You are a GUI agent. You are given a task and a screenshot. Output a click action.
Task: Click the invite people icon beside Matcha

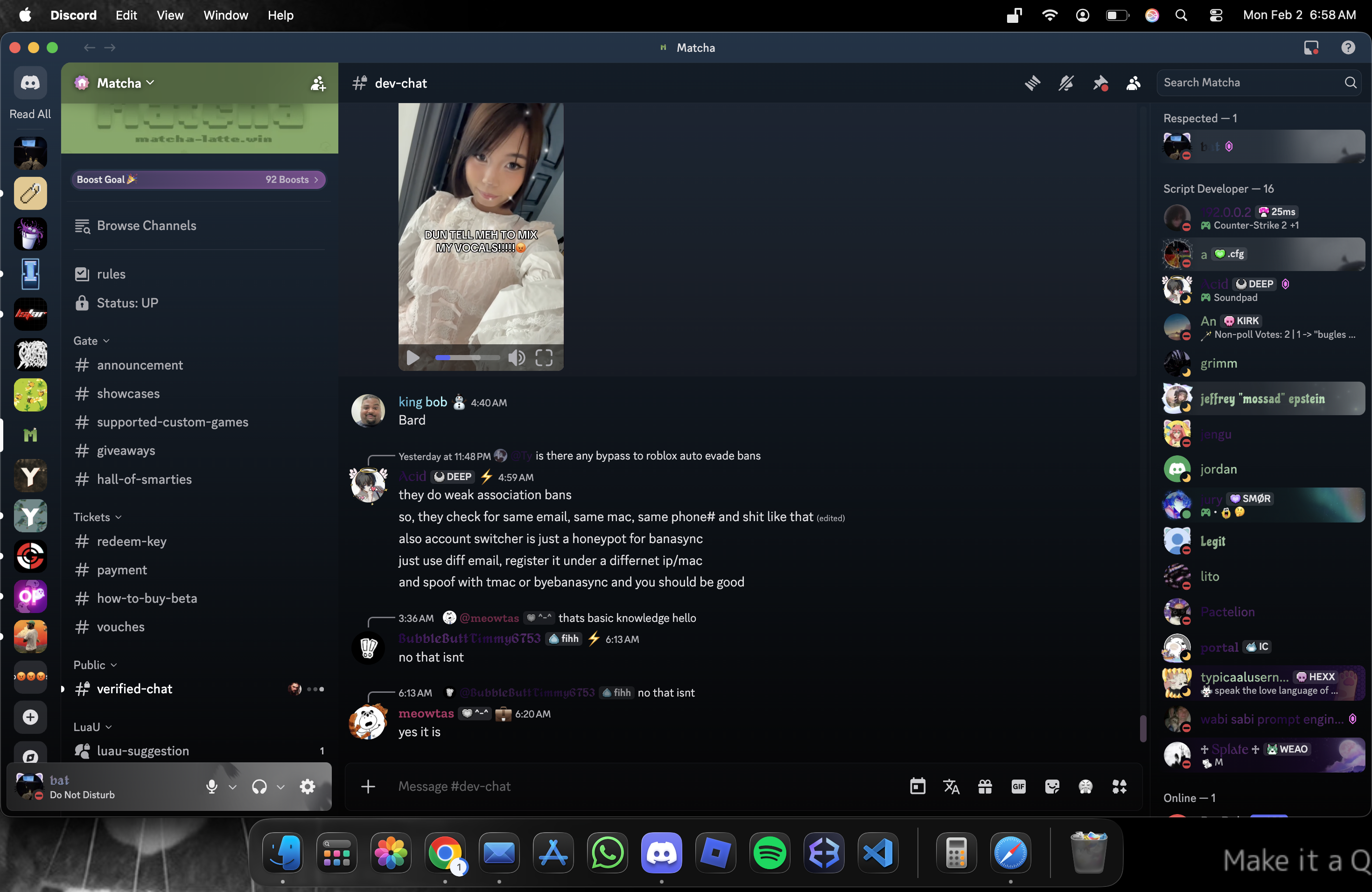(x=318, y=83)
